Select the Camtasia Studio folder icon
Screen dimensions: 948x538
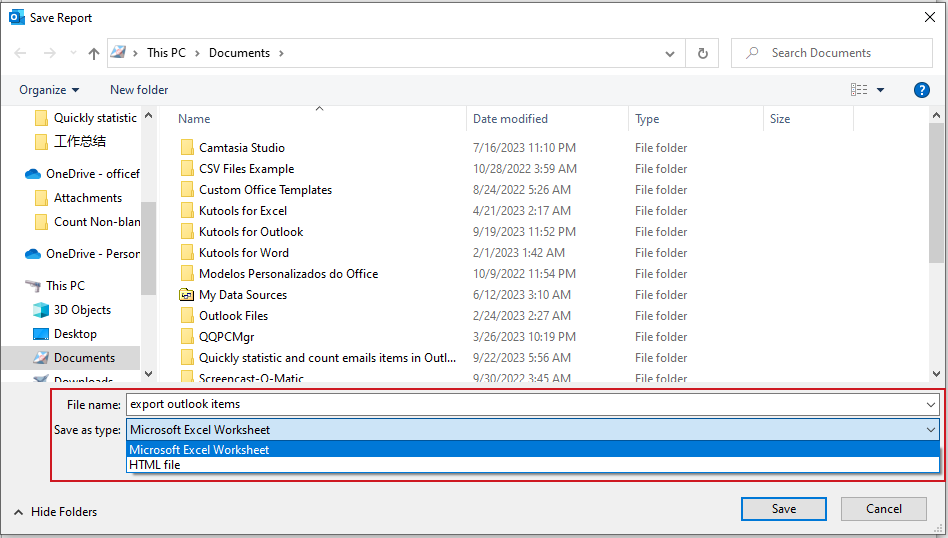pyautogui.click(x=187, y=147)
